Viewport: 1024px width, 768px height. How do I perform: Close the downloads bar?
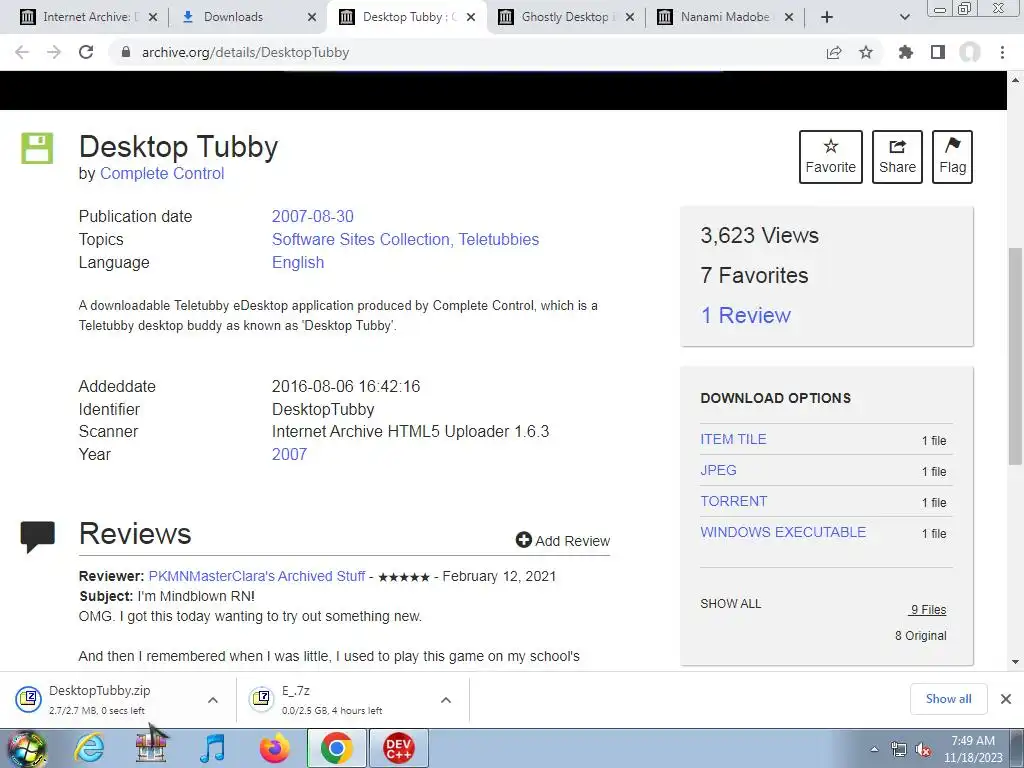(1006, 699)
